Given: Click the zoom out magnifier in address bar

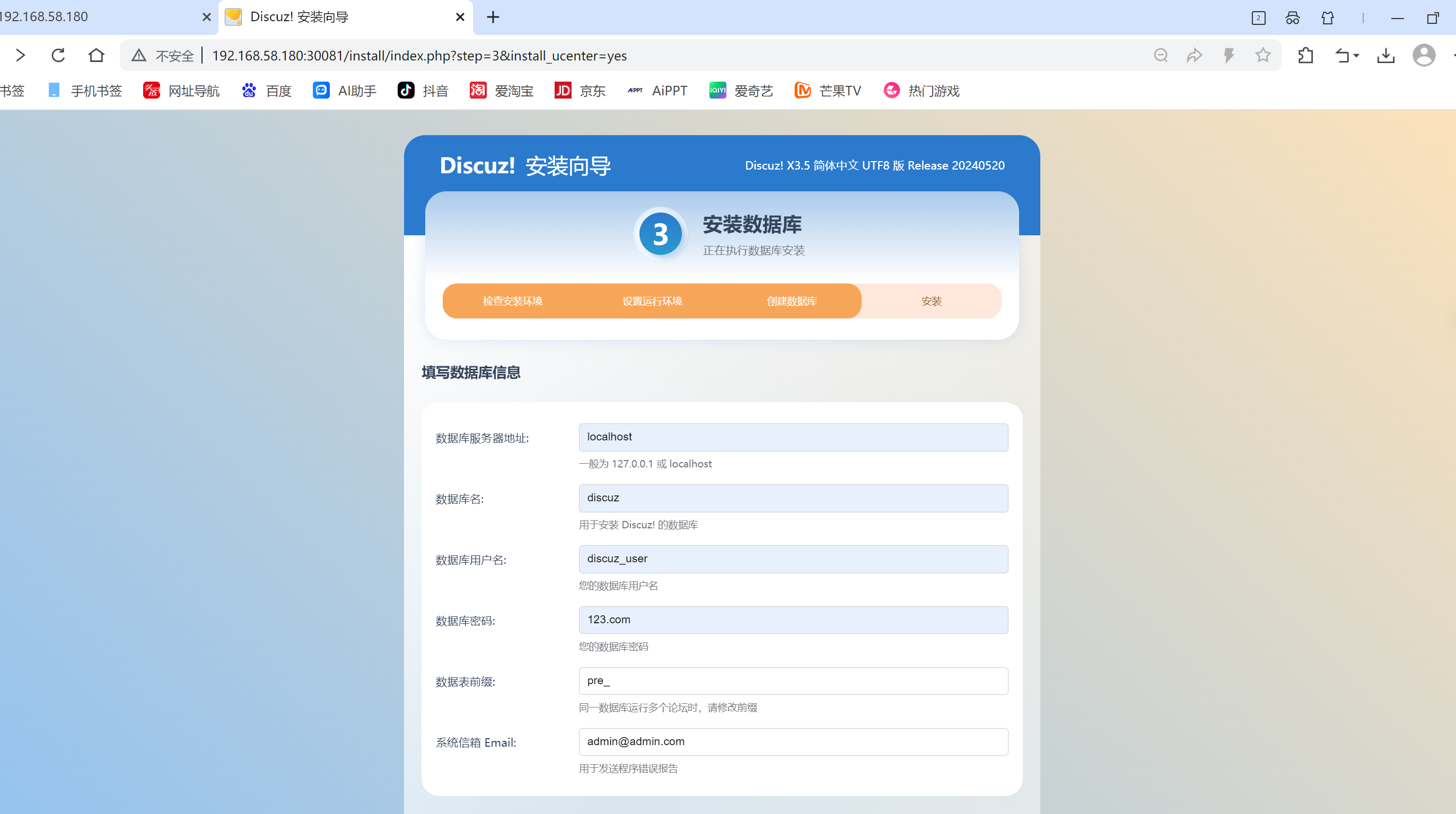Looking at the screenshot, I should [1160, 55].
